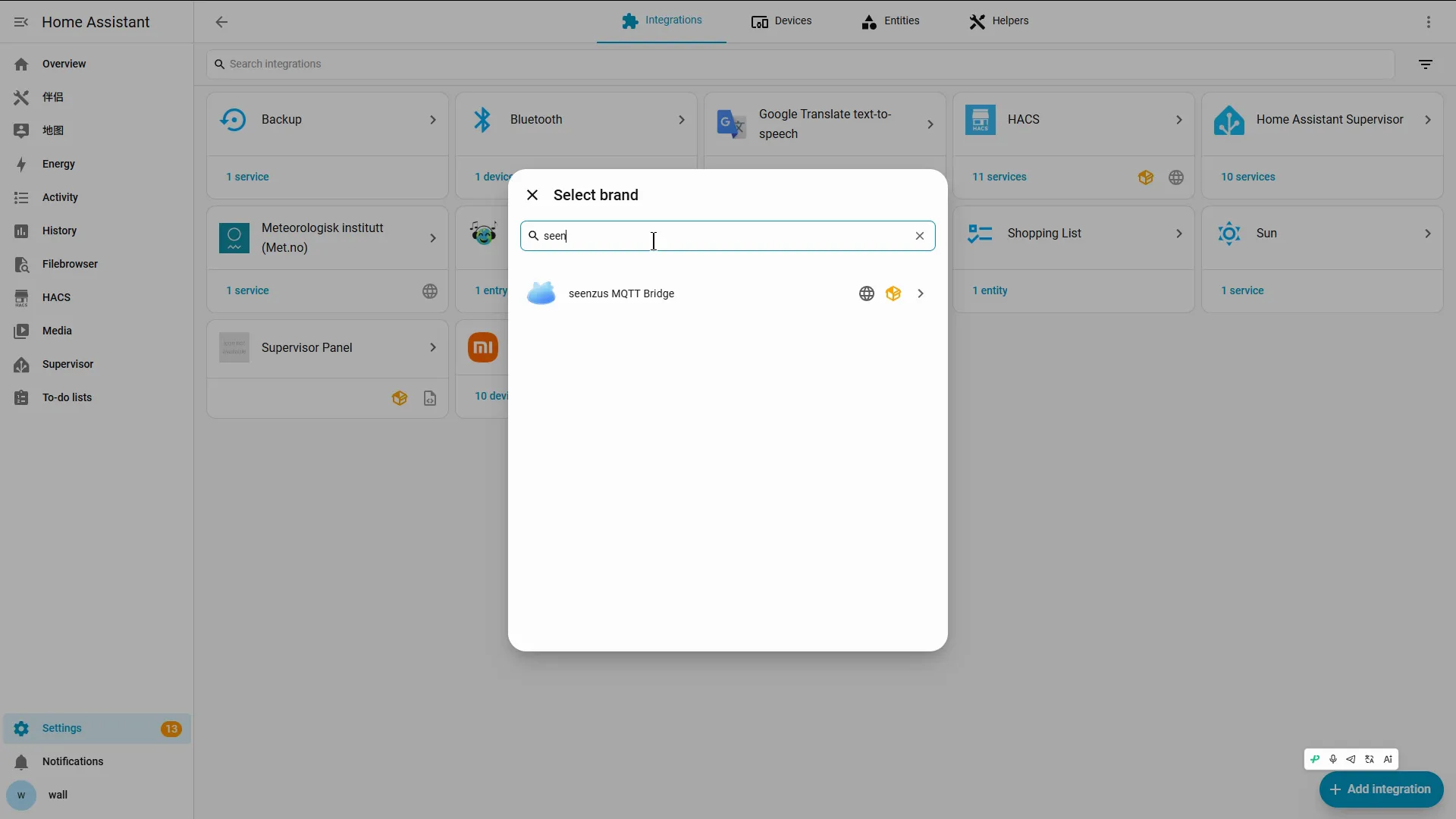Click the Shopping List icon
1456x819 pixels.
(x=981, y=234)
